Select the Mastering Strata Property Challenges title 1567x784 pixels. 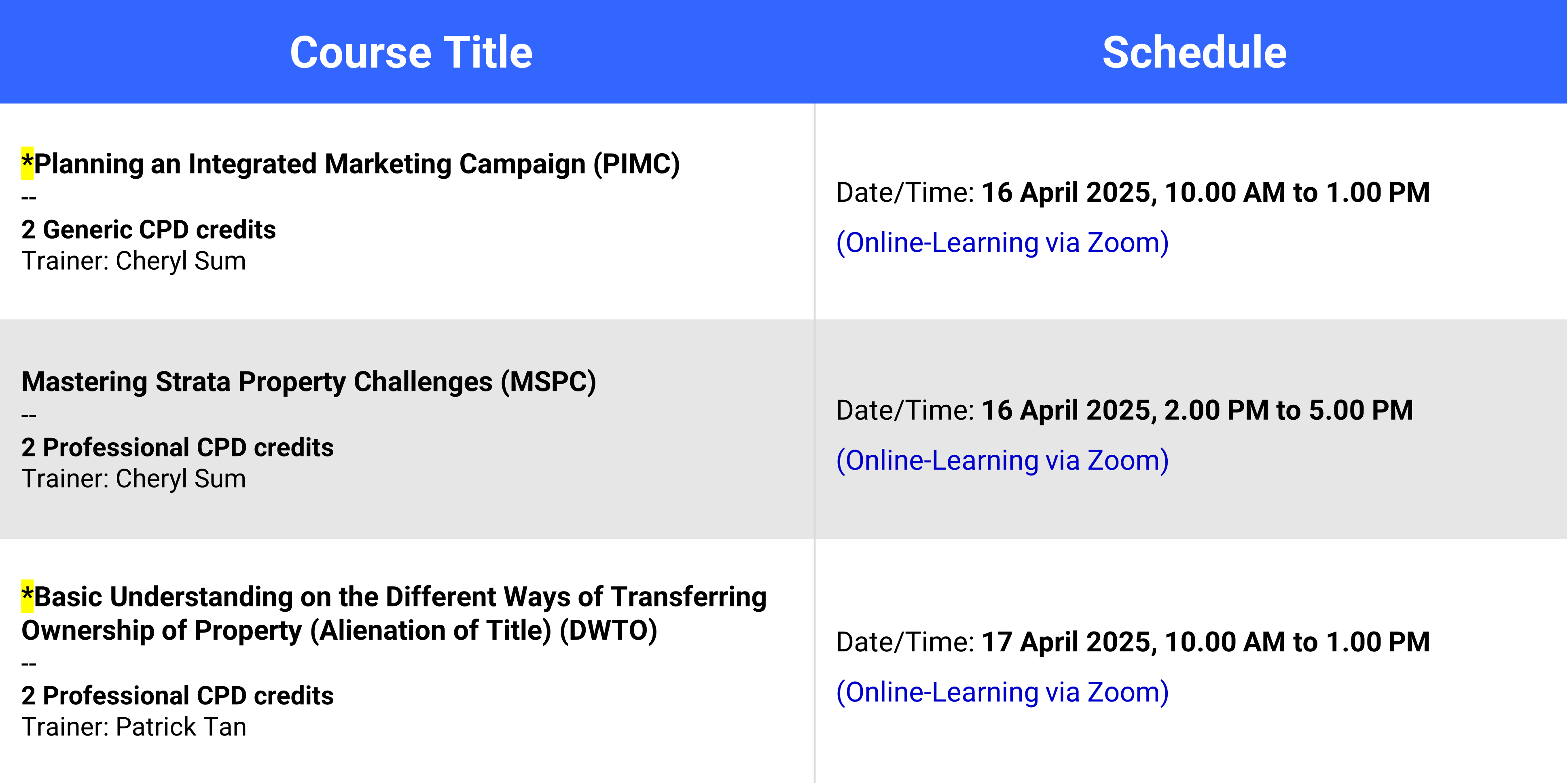[x=309, y=382]
